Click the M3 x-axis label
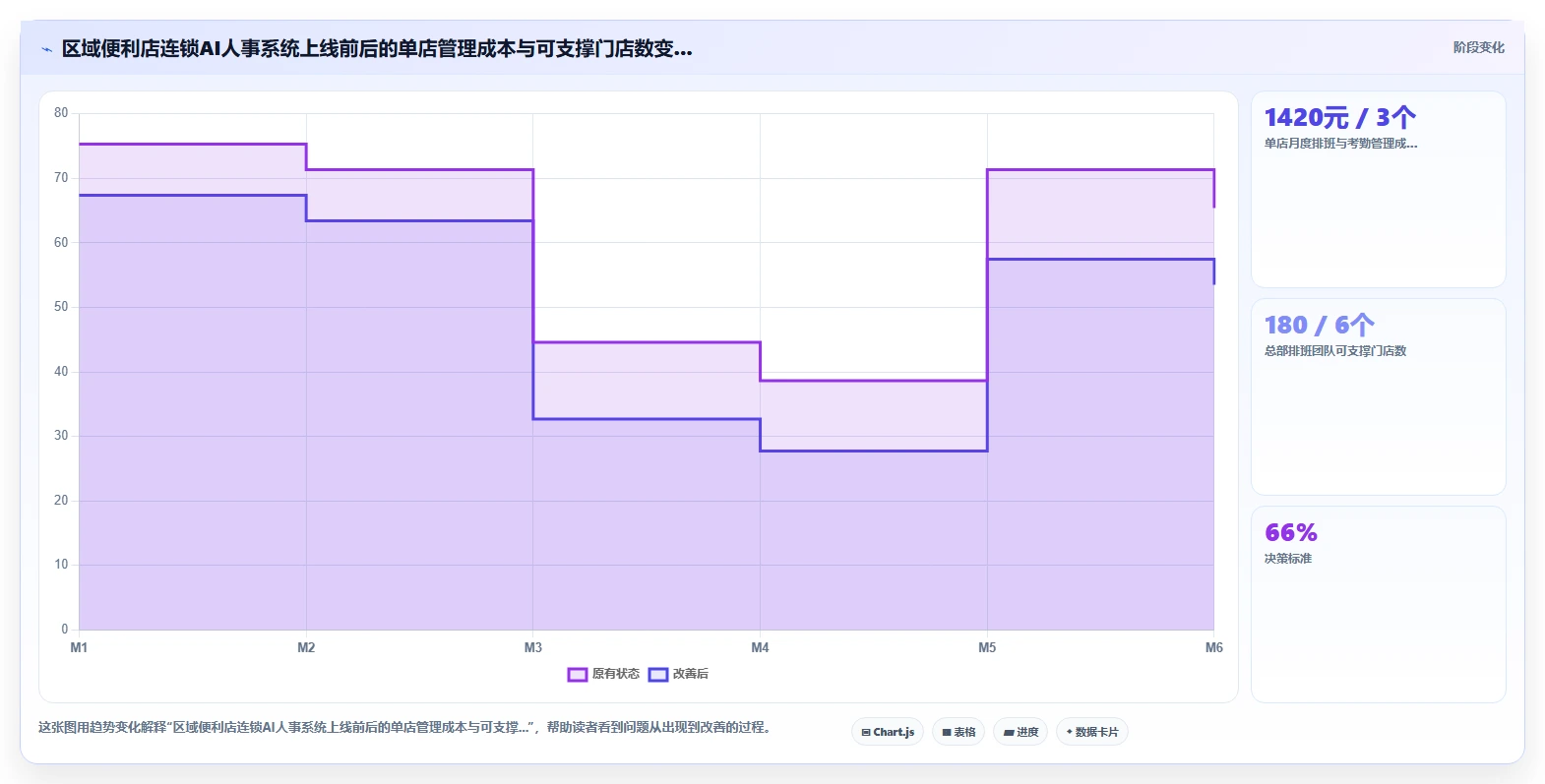 (x=533, y=647)
